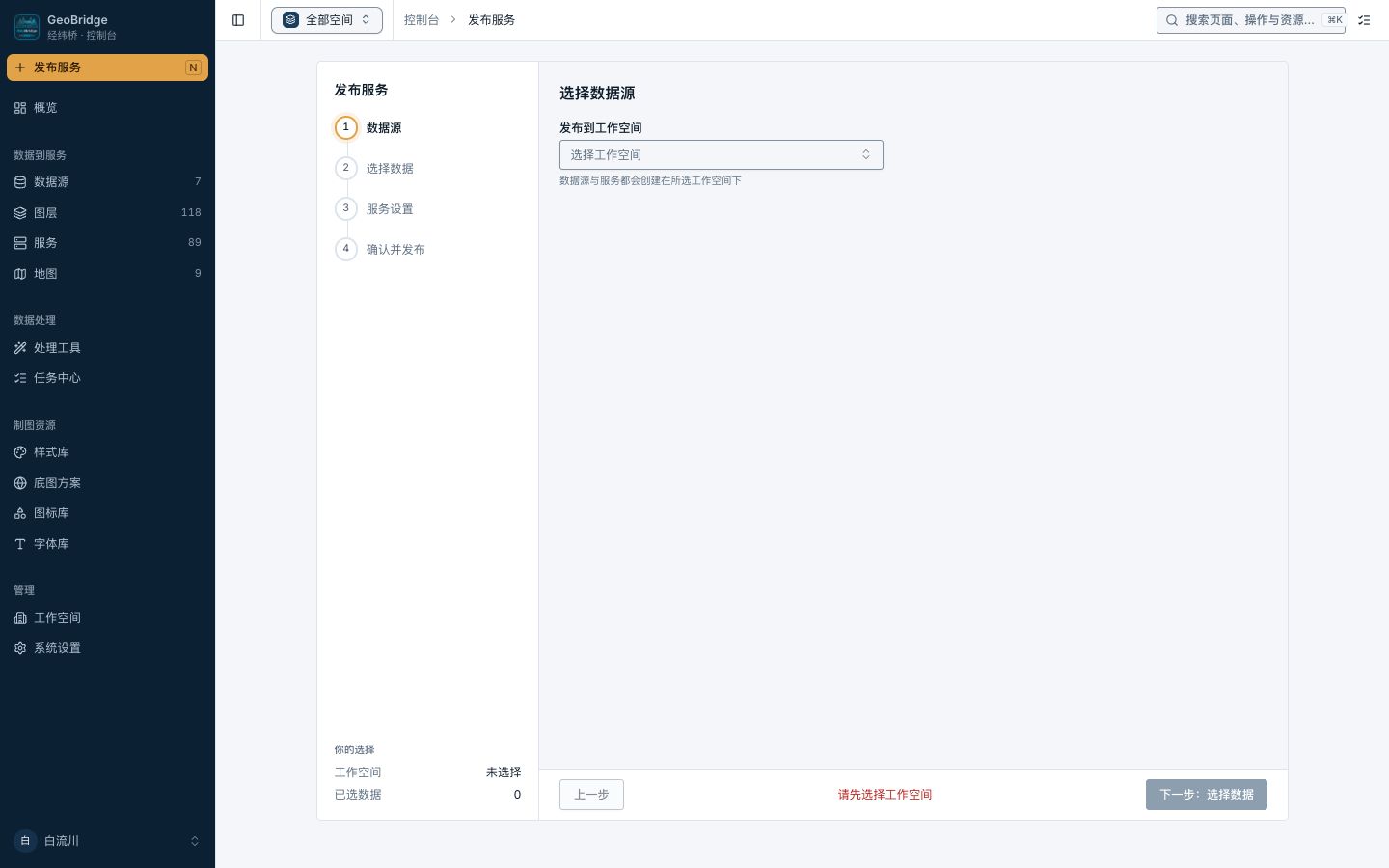Click the 图层 count 118

191,213
